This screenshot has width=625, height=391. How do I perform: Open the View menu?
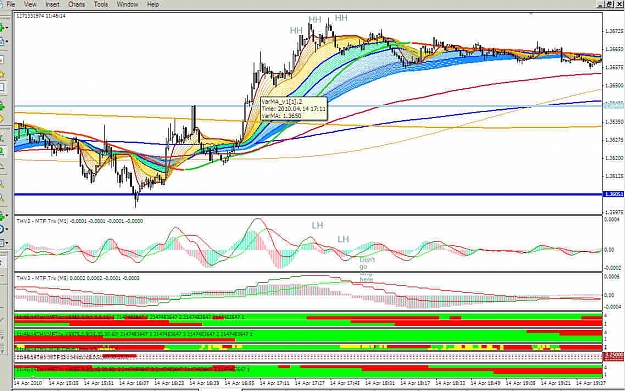[x=30, y=4]
